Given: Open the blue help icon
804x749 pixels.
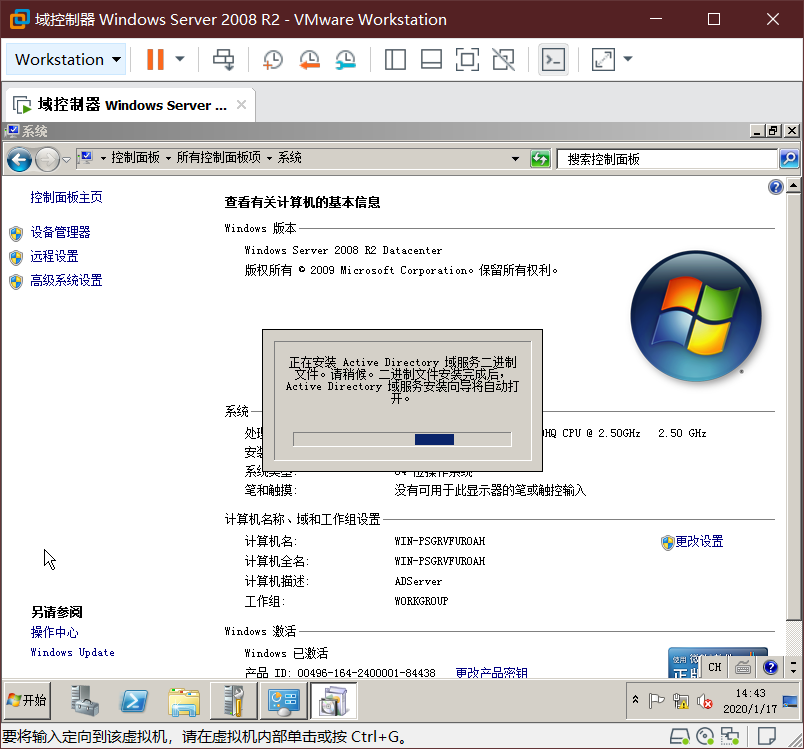Looking at the screenshot, I should [x=776, y=187].
